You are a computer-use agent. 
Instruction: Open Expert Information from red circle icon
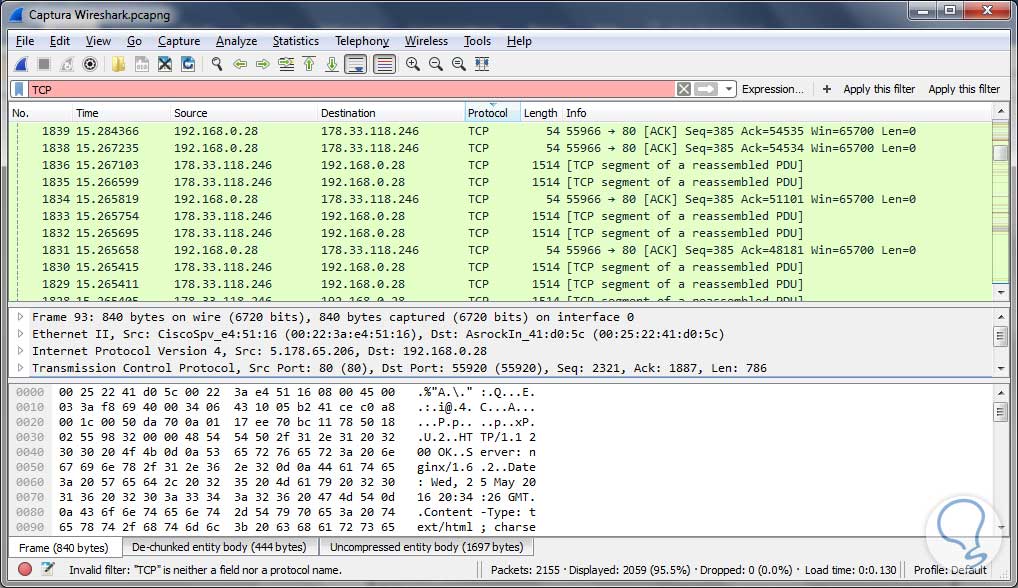pyautogui.click(x=25, y=569)
